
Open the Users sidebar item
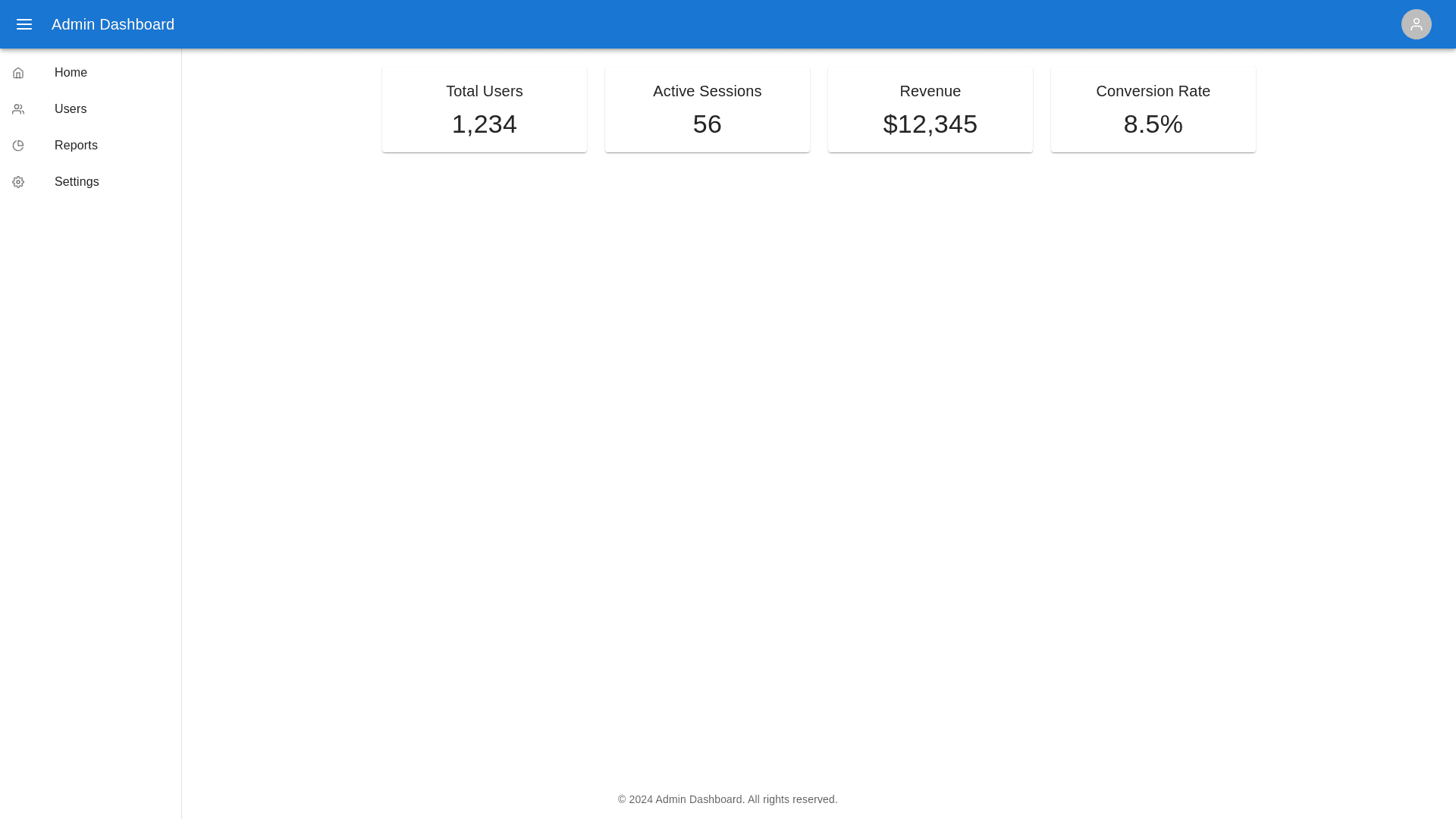click(71, 109)
